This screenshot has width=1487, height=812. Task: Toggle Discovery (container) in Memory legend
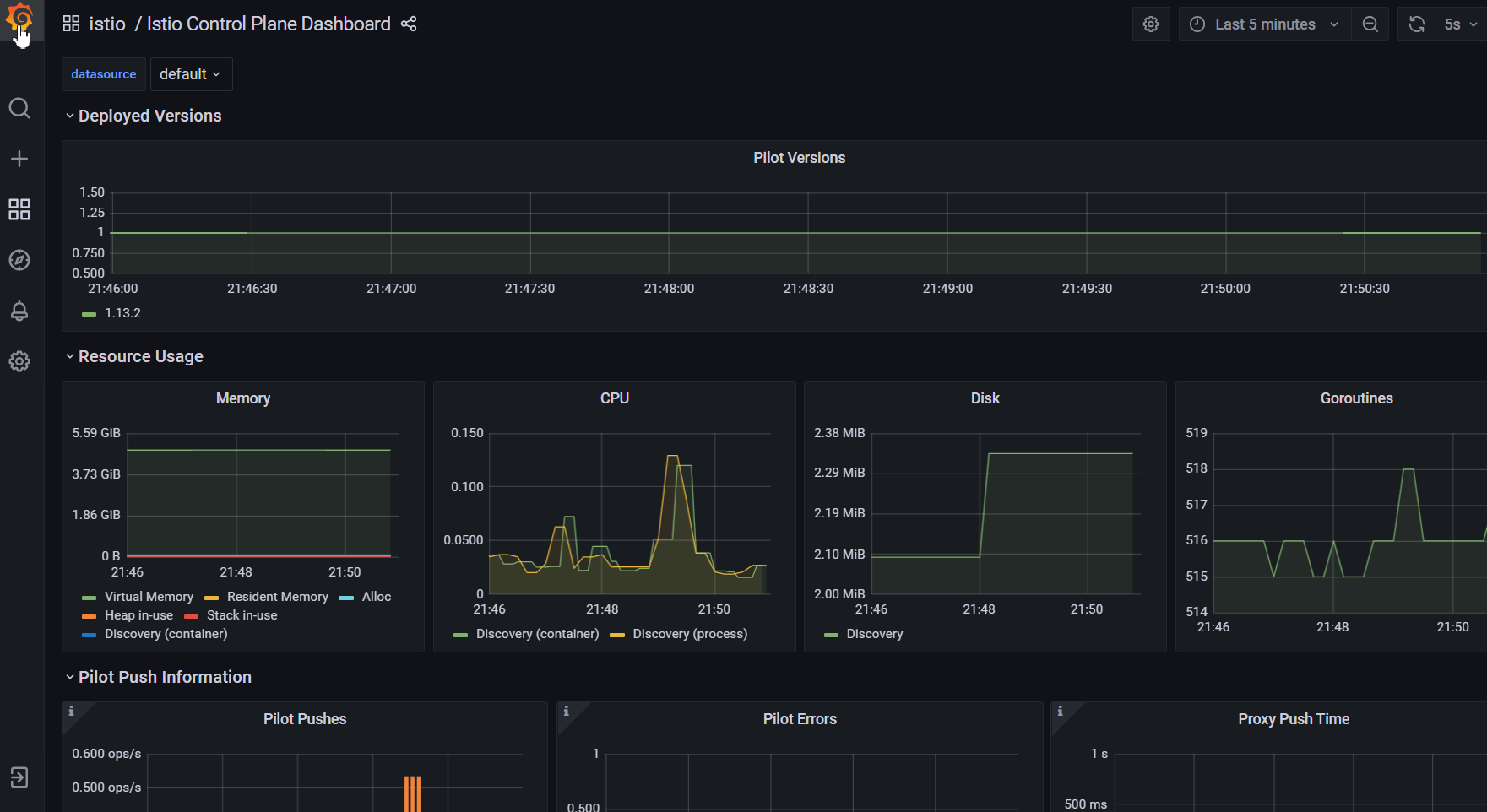(x=166, y=634)
